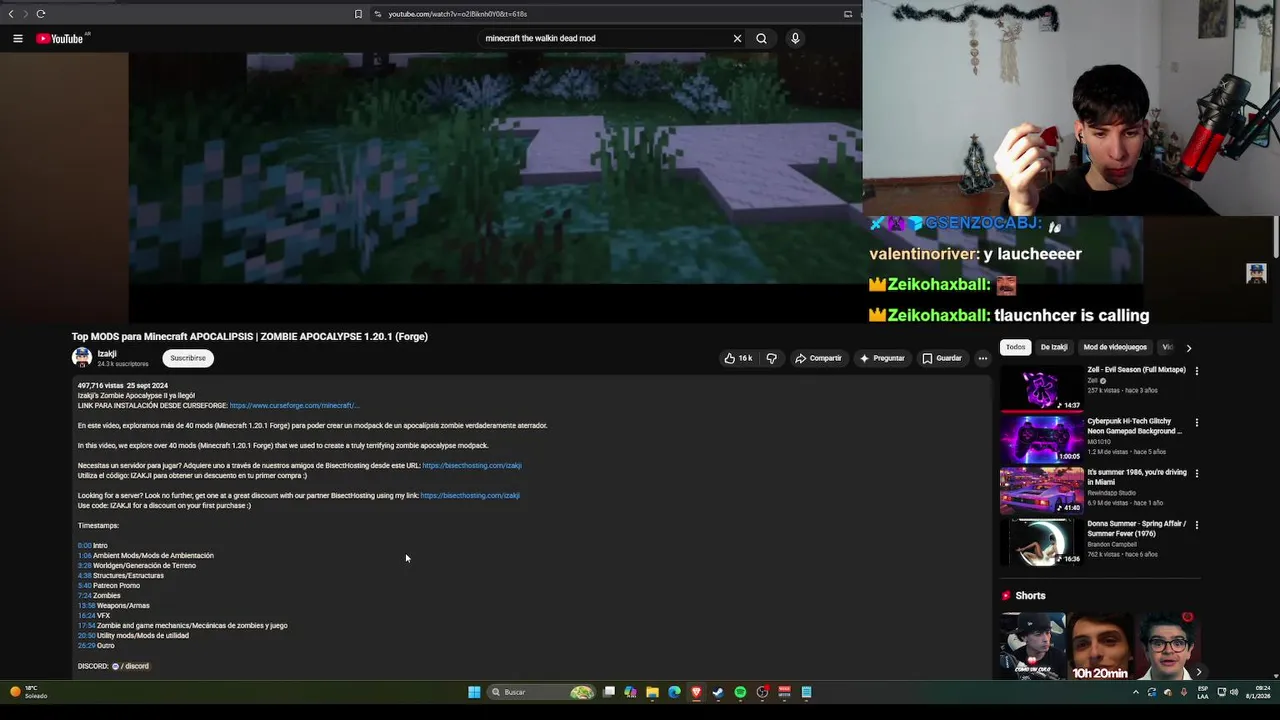Jump to 16:24 VFX timestamp

click(x=87, y=616)
